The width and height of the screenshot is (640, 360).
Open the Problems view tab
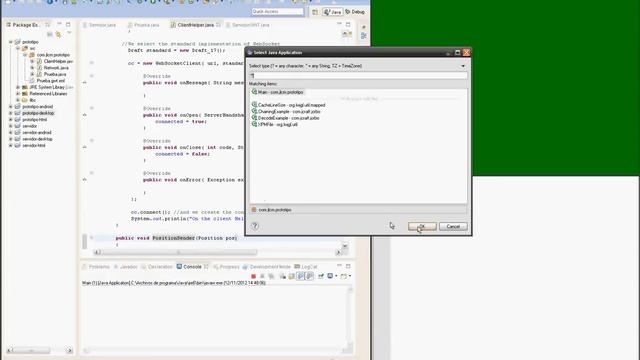(96, 267)
